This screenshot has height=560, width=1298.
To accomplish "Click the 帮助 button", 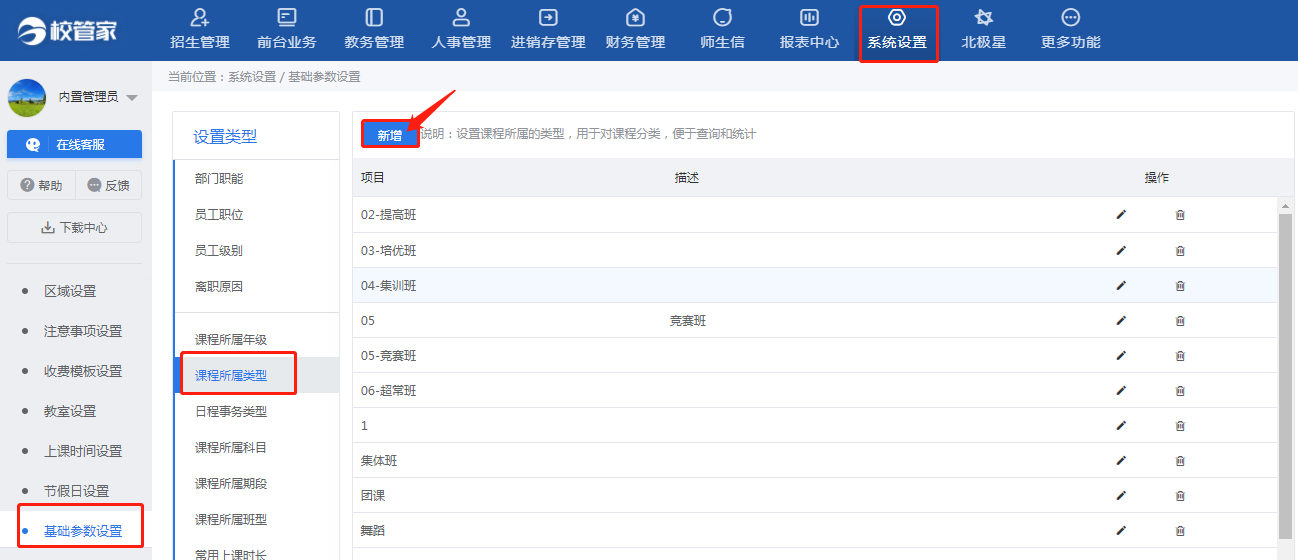I will [x=41, y=185].
